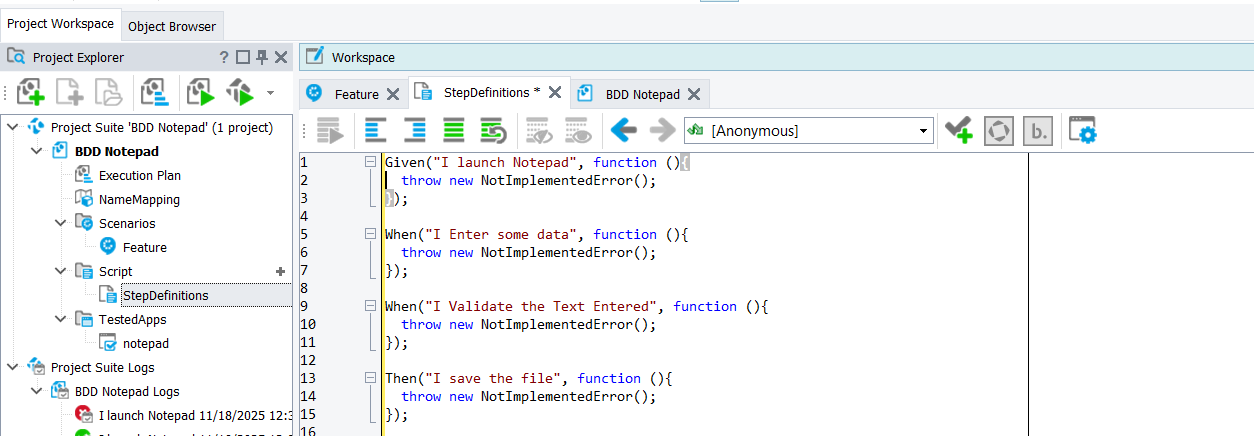Switch to the Object Browser tab
1254x436 pixels.
[x=172, y=26]
